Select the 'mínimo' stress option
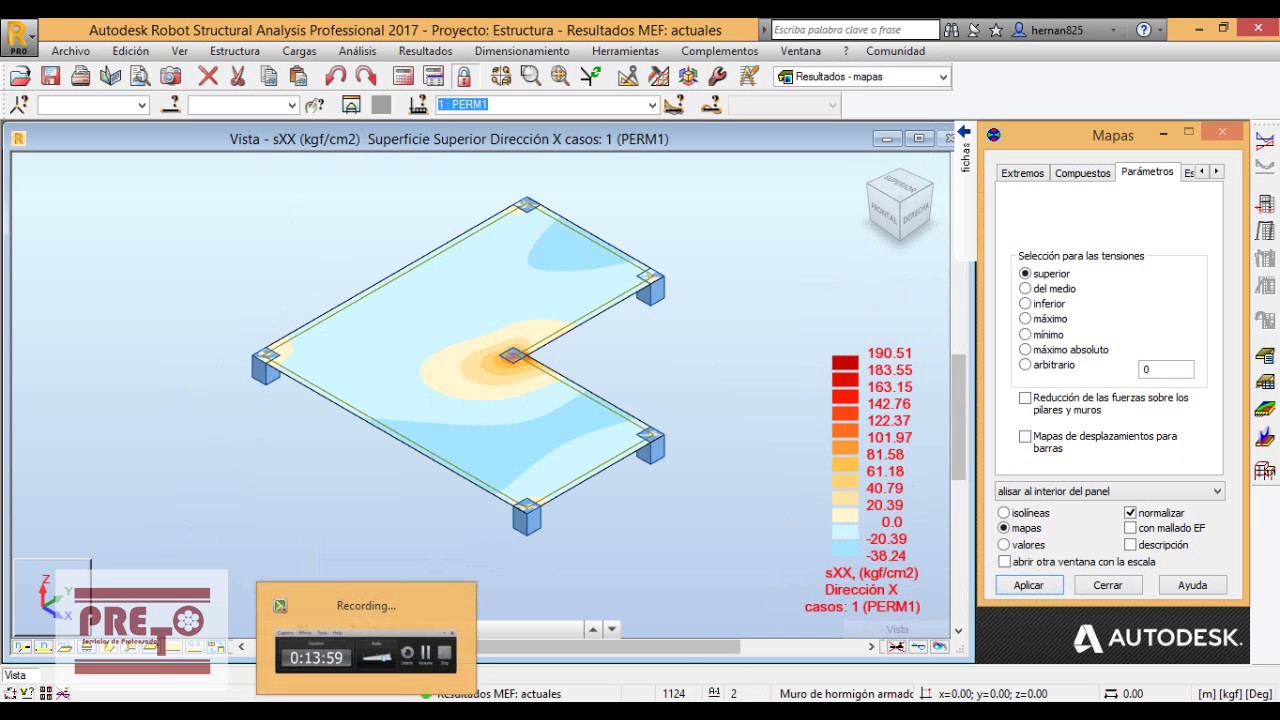Screen dimensions: 1280x720 (x=1025, y=334)
